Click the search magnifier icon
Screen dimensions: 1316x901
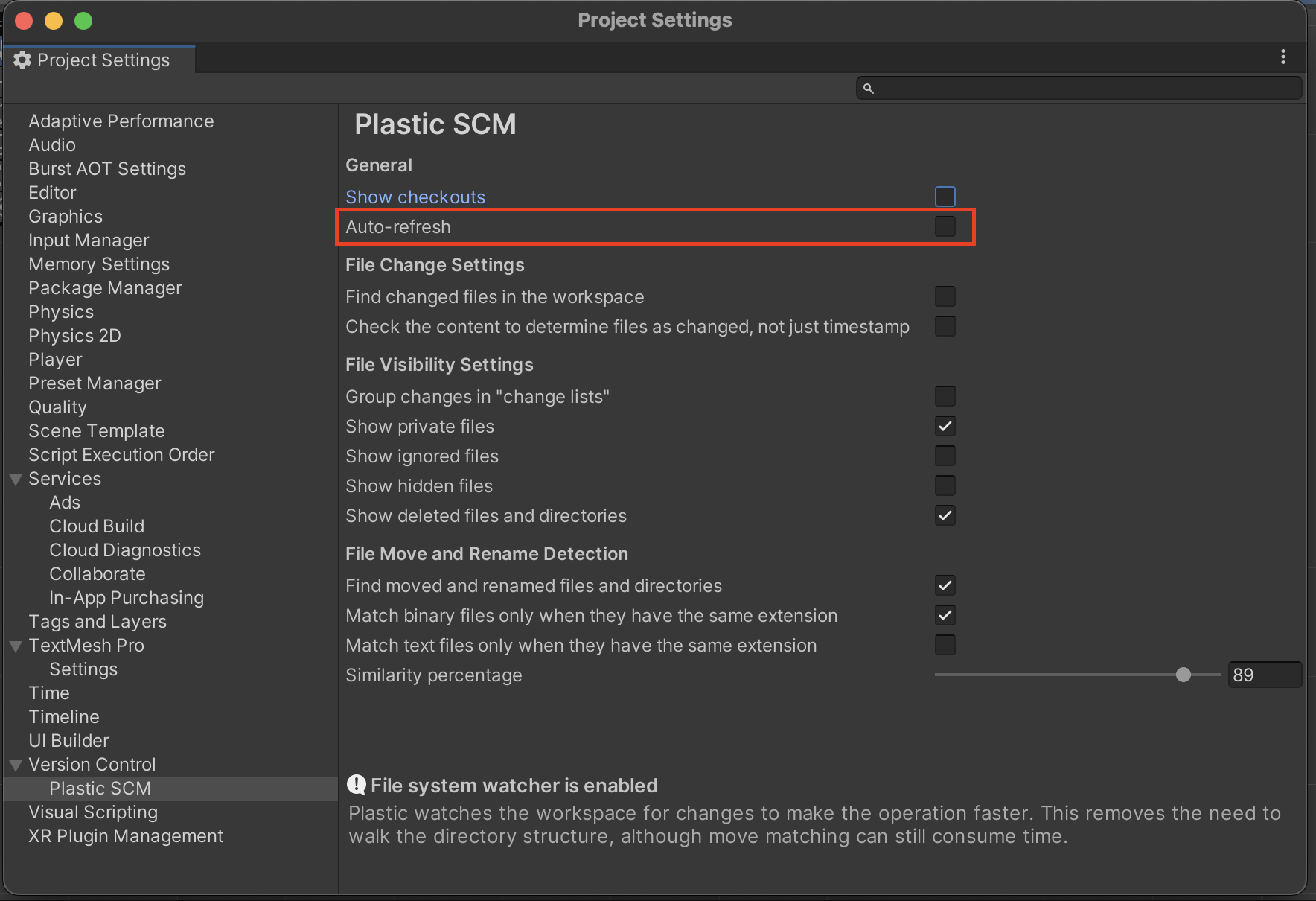[868, 89]
